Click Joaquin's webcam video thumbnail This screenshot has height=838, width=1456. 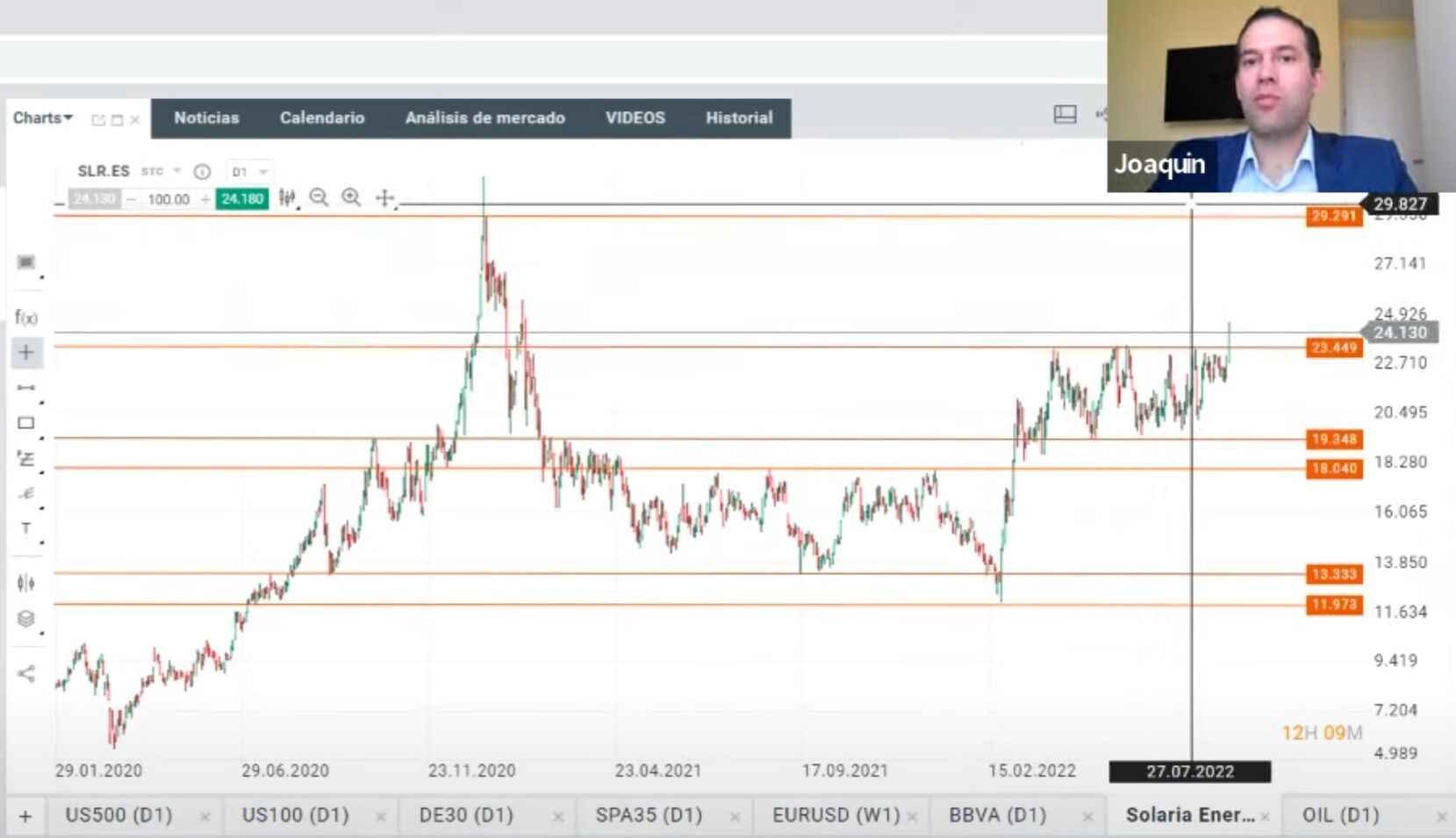point(1281,96)
